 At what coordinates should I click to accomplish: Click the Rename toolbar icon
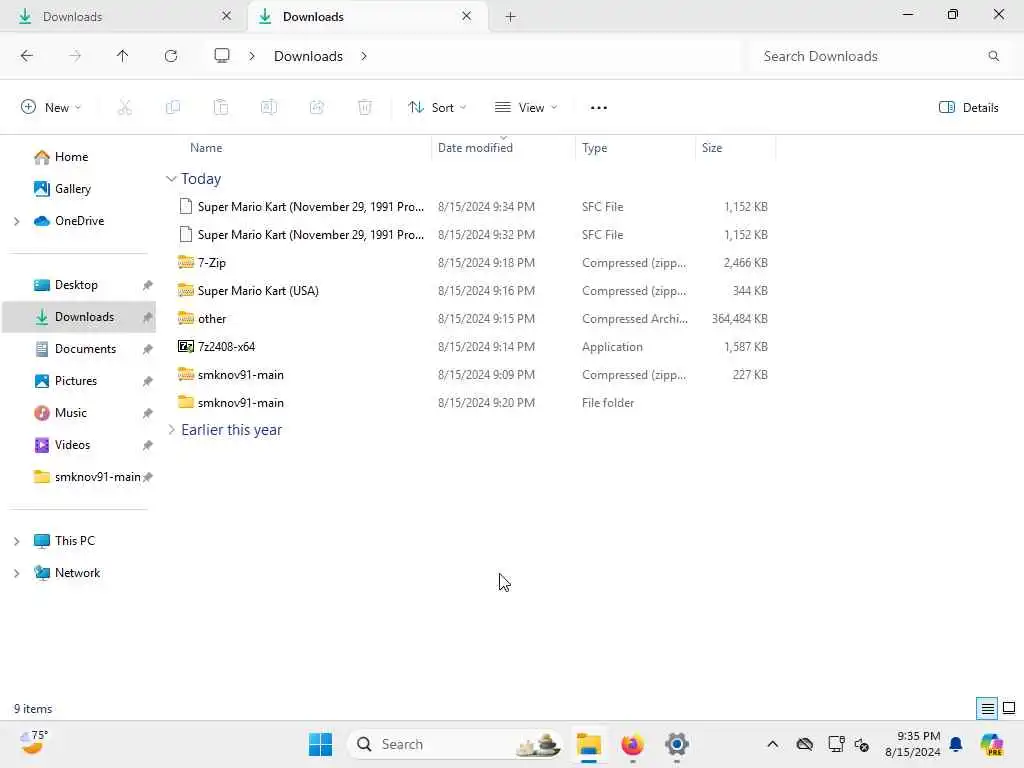(x=269, y=108)
